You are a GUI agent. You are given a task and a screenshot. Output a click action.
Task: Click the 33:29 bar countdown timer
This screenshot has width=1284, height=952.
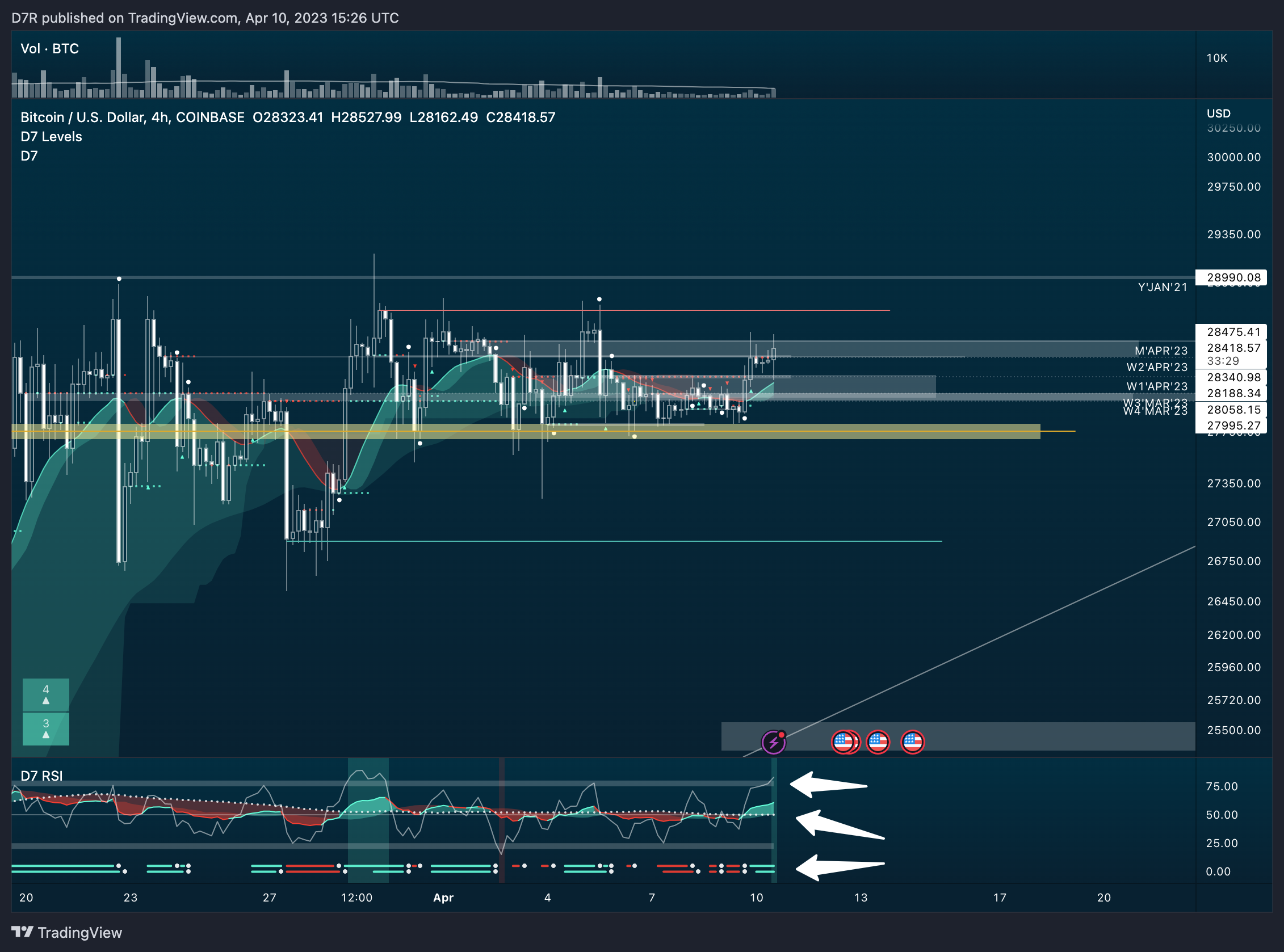1223,361
